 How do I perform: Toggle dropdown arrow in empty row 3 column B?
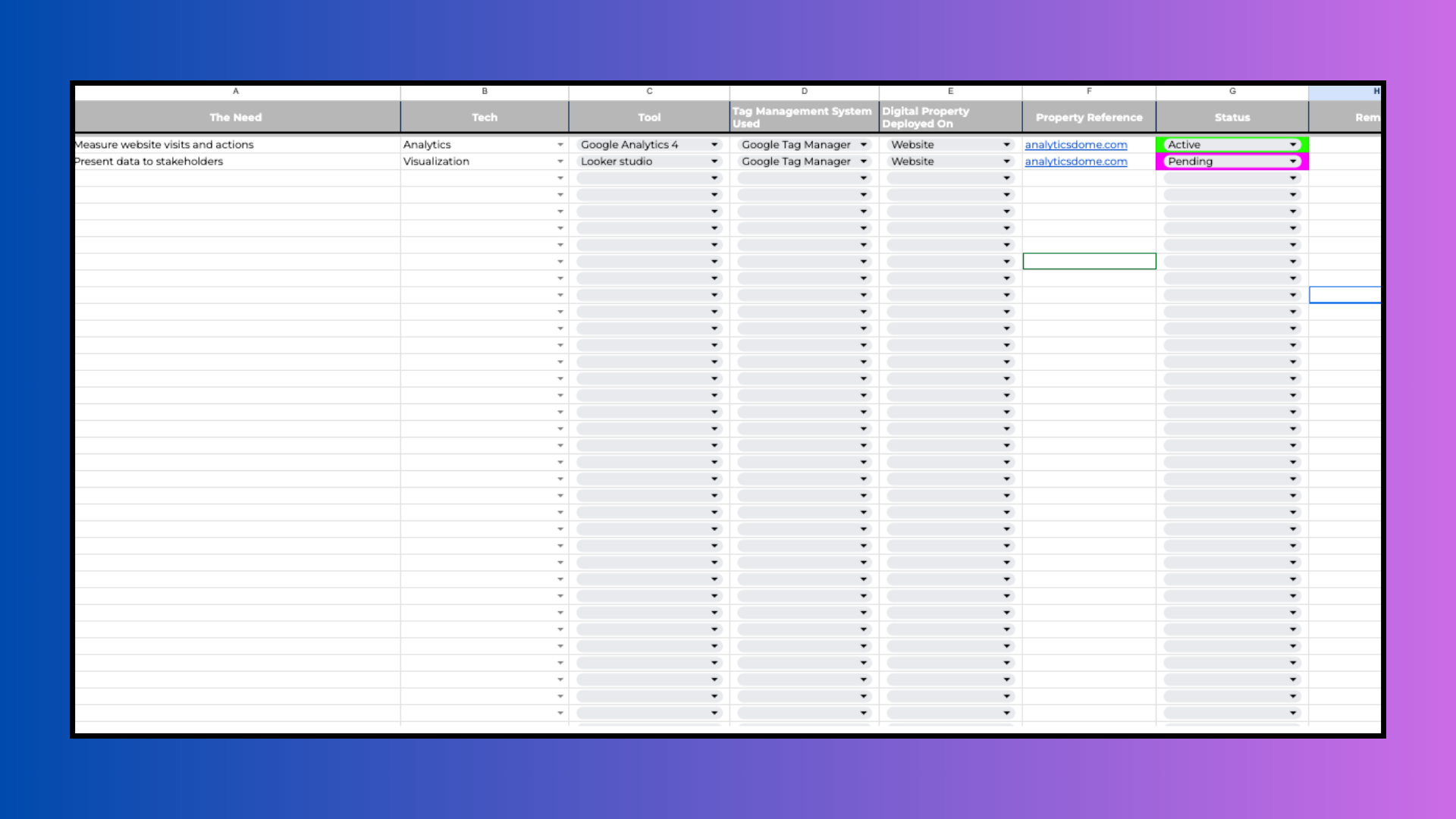coord(558,178)
